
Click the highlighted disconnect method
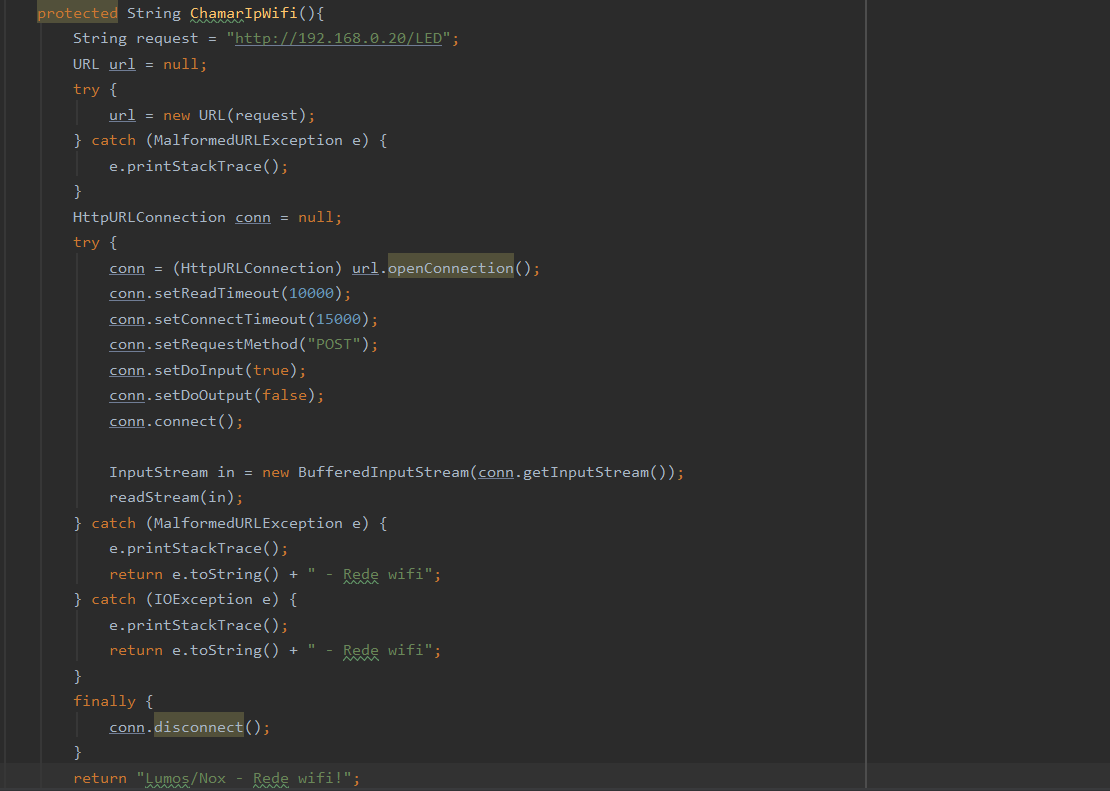[198, 727]
